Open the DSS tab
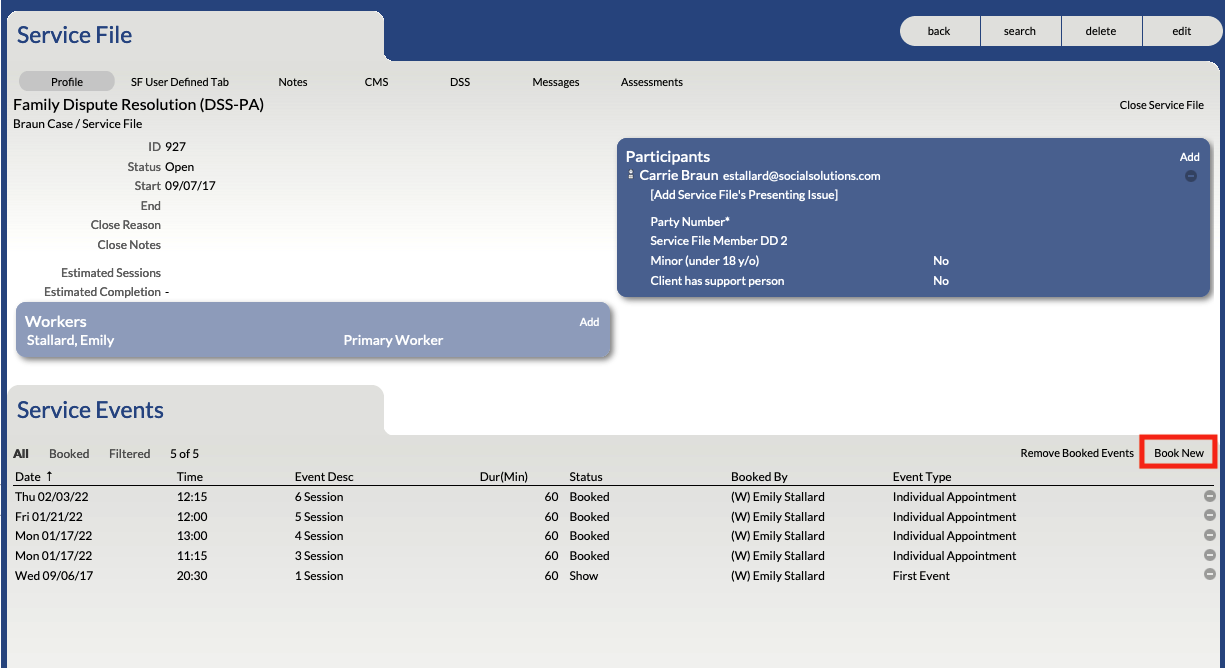The image size is (1225, 668). coord(460,82)
